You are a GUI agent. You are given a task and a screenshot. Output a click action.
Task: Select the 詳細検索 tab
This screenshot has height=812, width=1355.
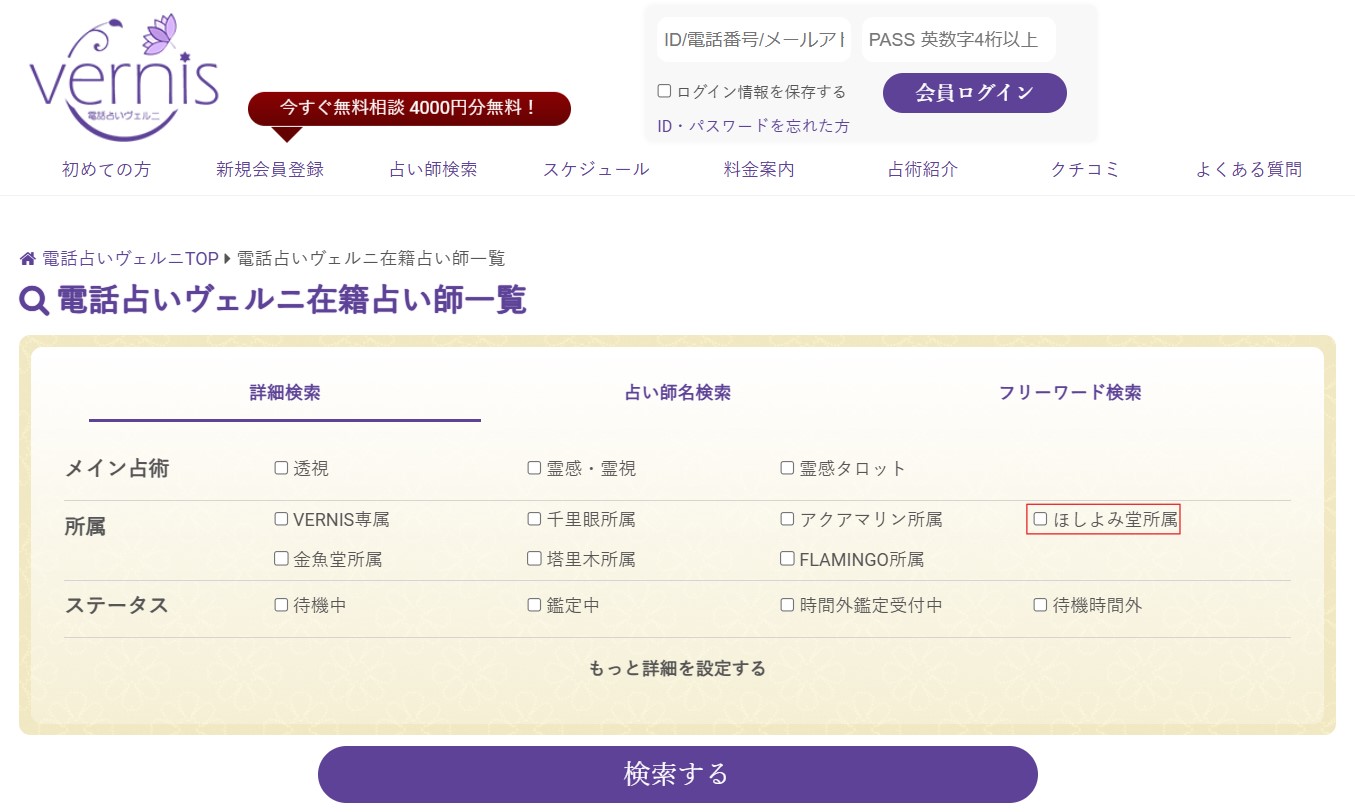tap(285, 393)
